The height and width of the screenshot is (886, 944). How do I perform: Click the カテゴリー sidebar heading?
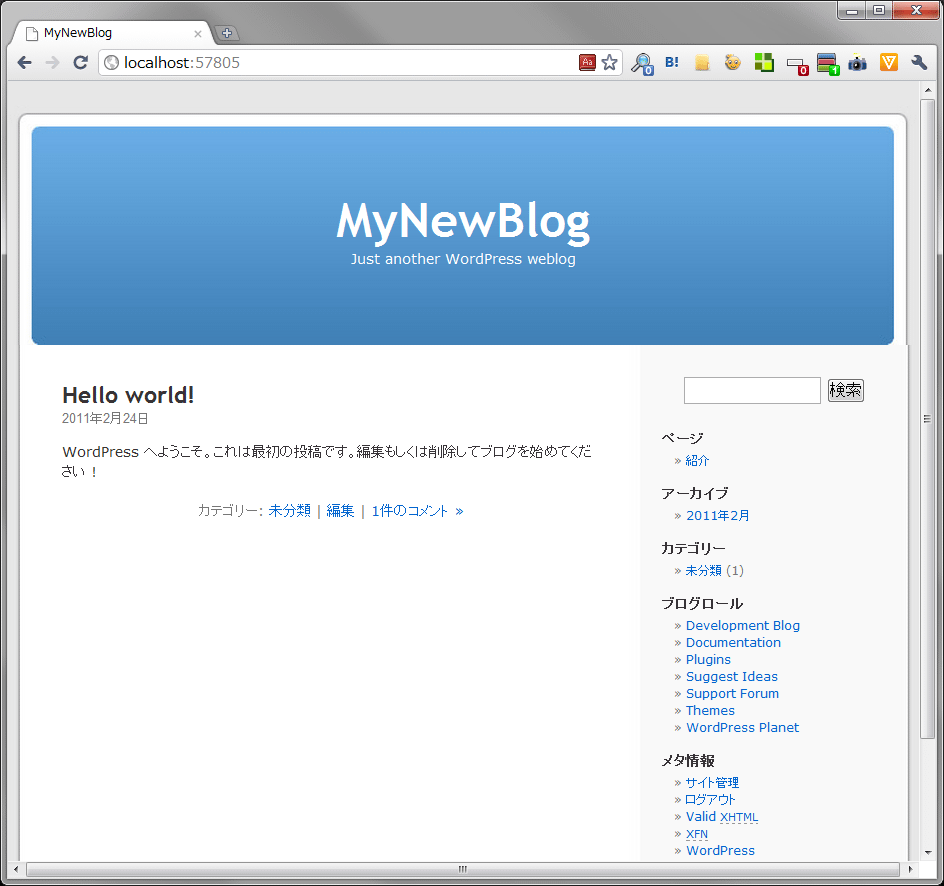694,548
